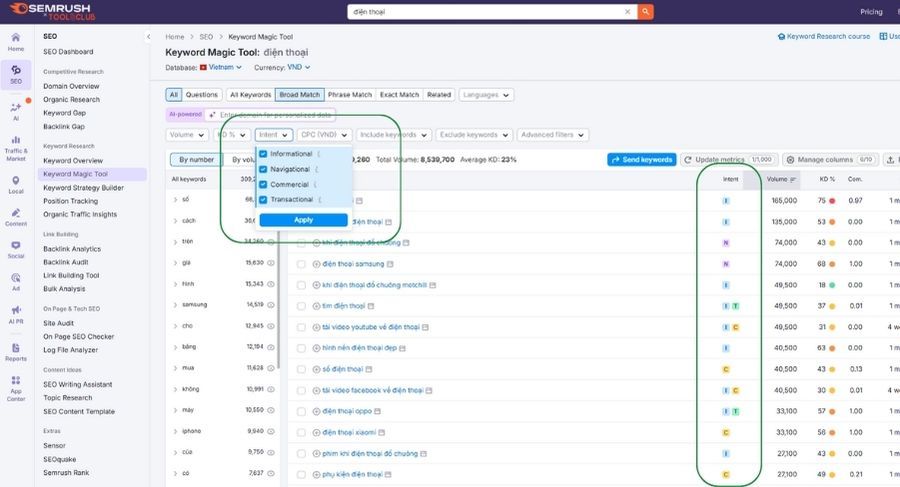Toggle the Transactional intent checkbox

point(263,199)
